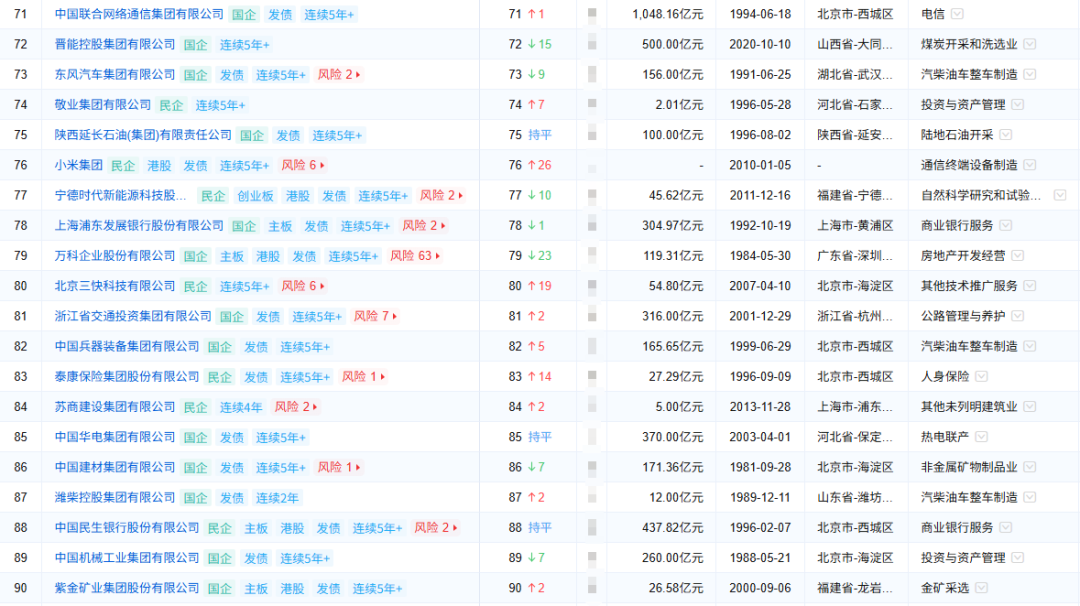Expand the 电信 industry dropdown for 中国联合网络通信

tap(957, 14)
